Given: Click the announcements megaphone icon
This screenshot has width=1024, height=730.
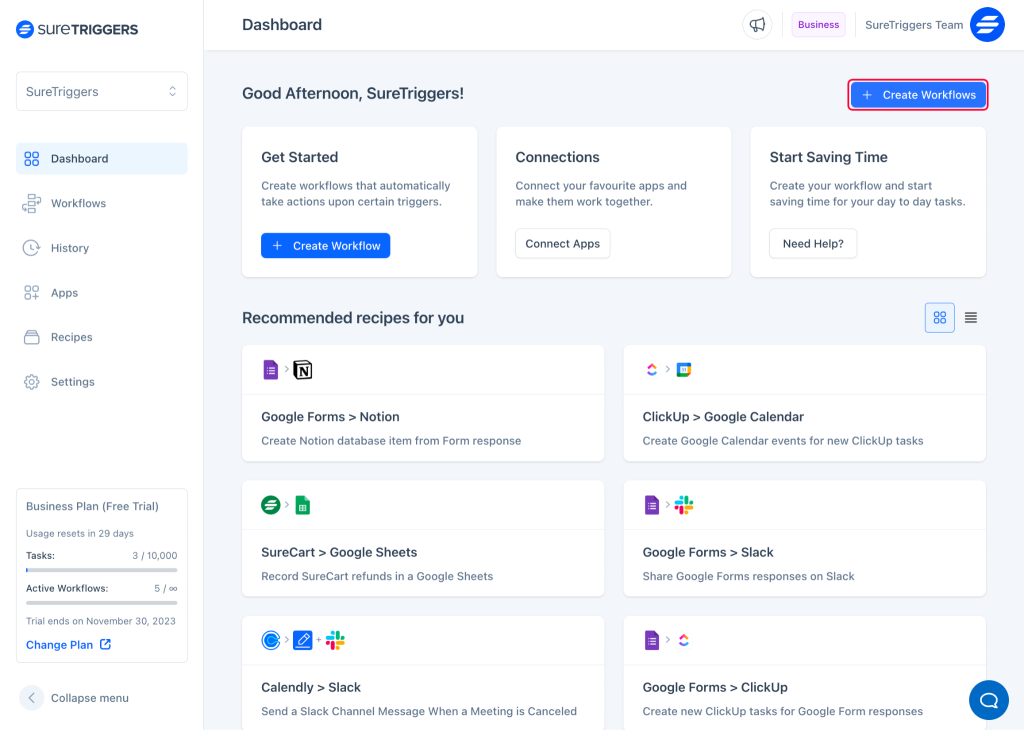Looking at the screenshot, I should point(757,24).
